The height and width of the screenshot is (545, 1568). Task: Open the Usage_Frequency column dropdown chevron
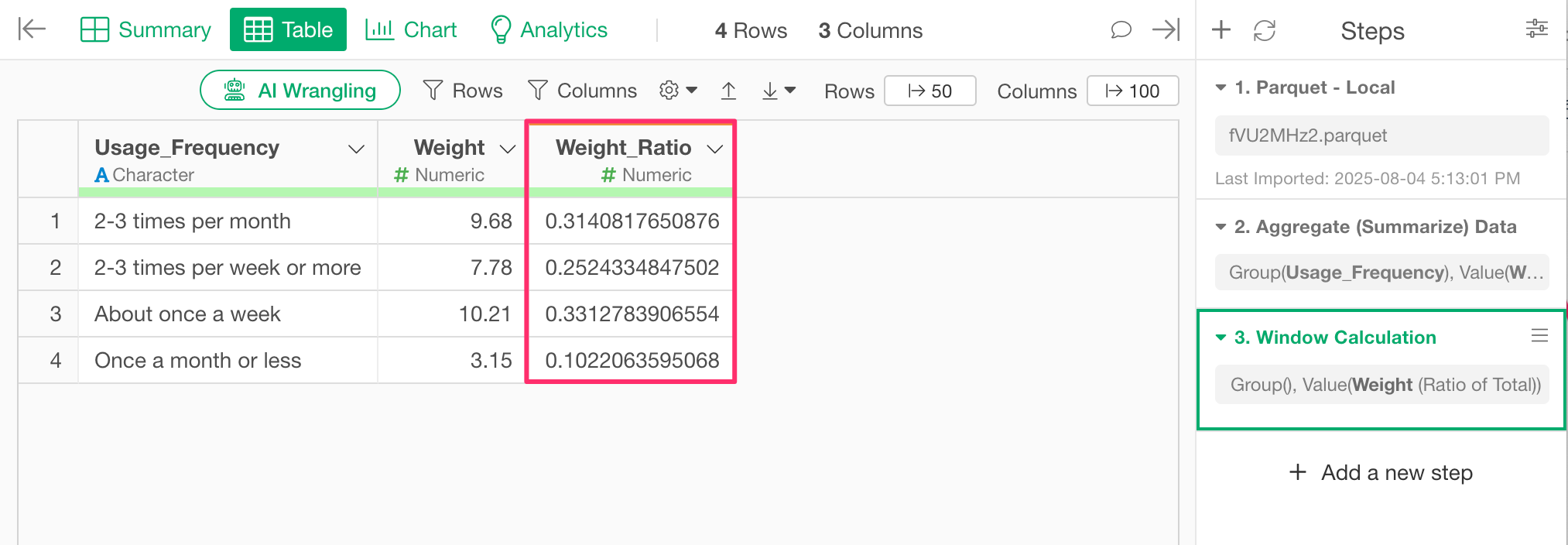click(356, 149)
